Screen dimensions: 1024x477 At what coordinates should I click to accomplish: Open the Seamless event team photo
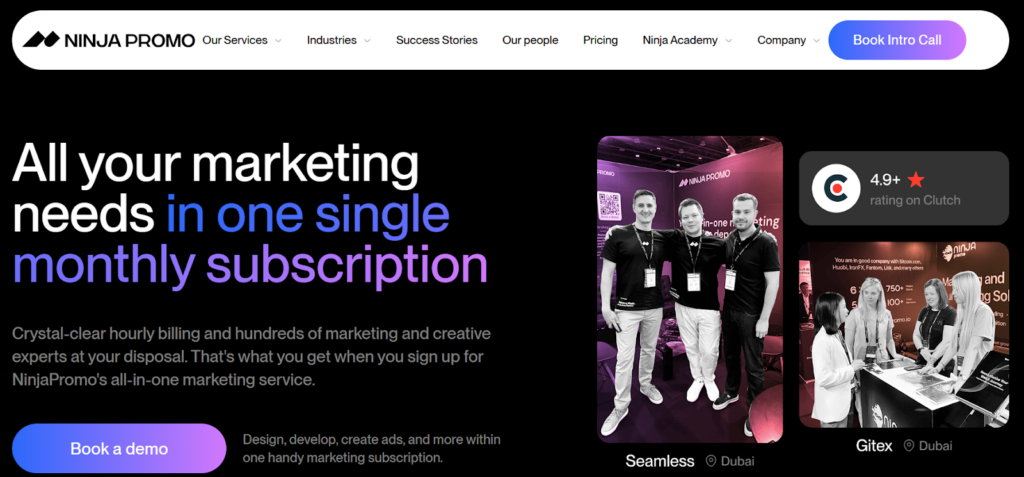point(690,289)
